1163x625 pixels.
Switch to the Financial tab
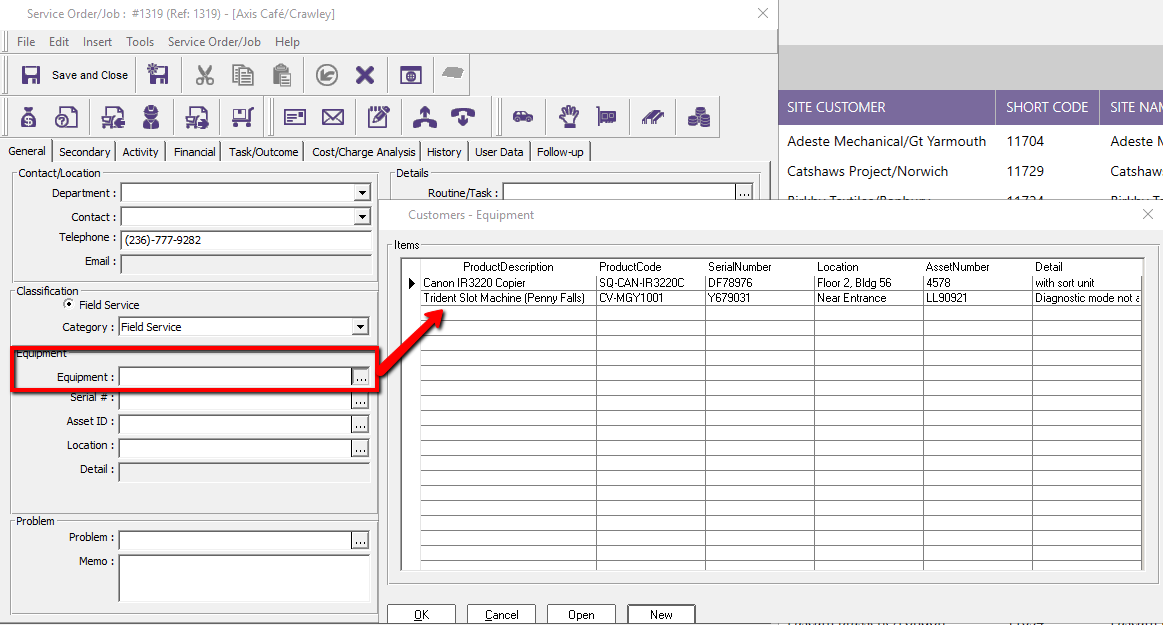pyautogui.click(x=194, y=152)
